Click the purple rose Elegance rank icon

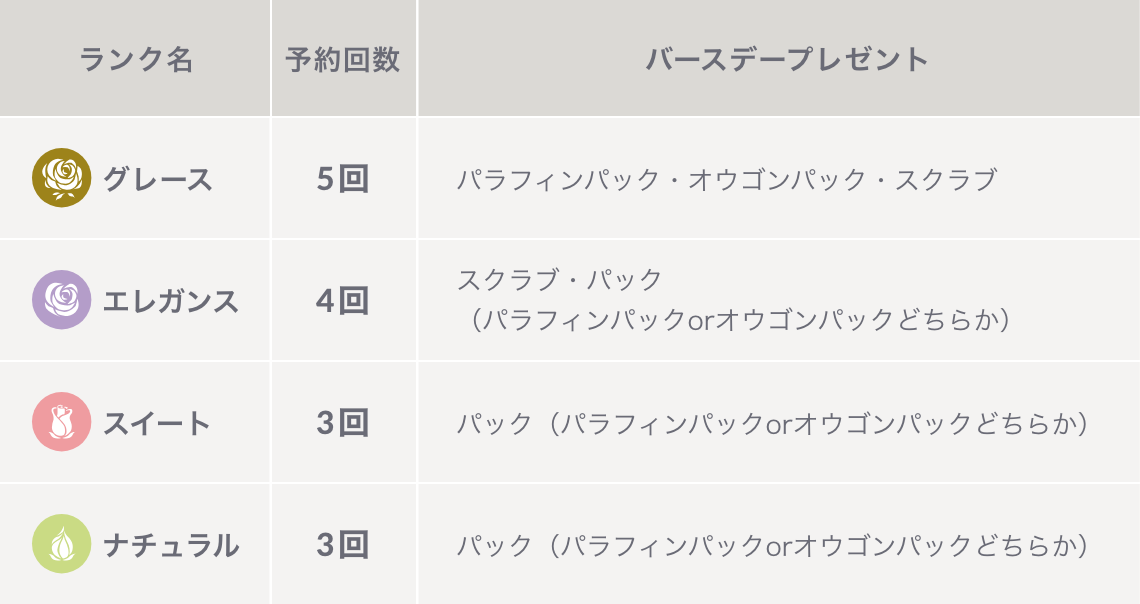coord(62,299)
